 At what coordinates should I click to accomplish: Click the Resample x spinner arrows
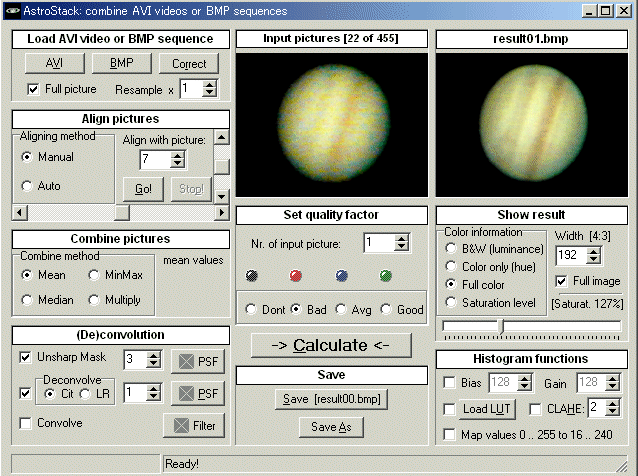(209, 88)
